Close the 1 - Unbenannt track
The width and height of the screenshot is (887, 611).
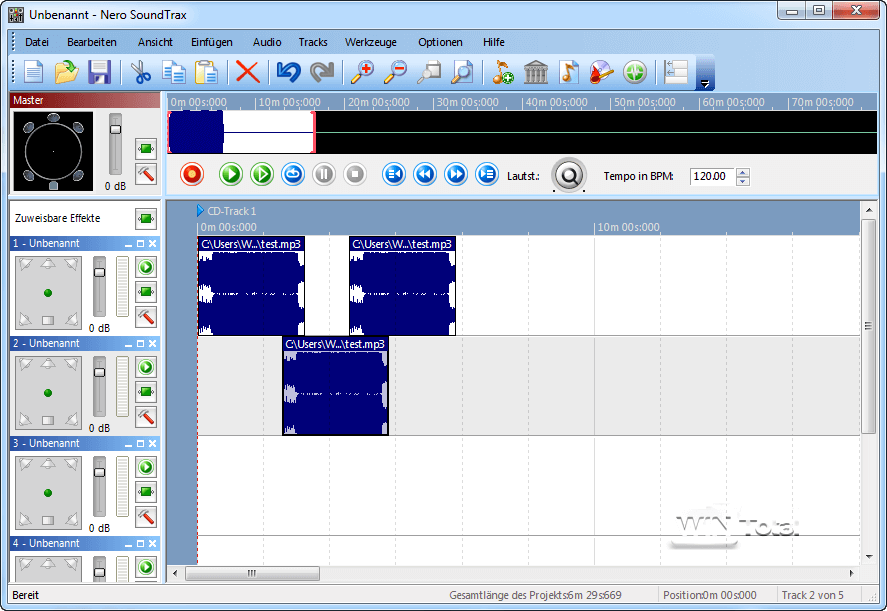pyautogui.click(x=153, y=244)
